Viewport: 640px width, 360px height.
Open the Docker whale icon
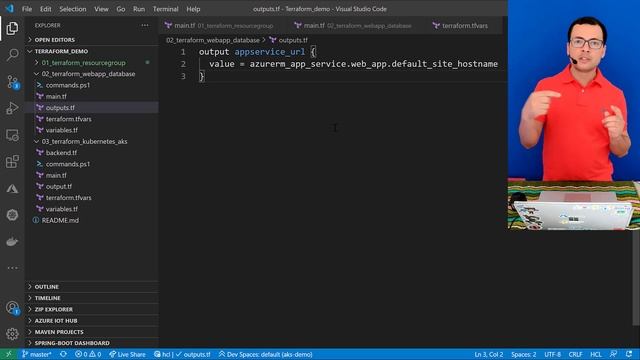coord(12,242)
